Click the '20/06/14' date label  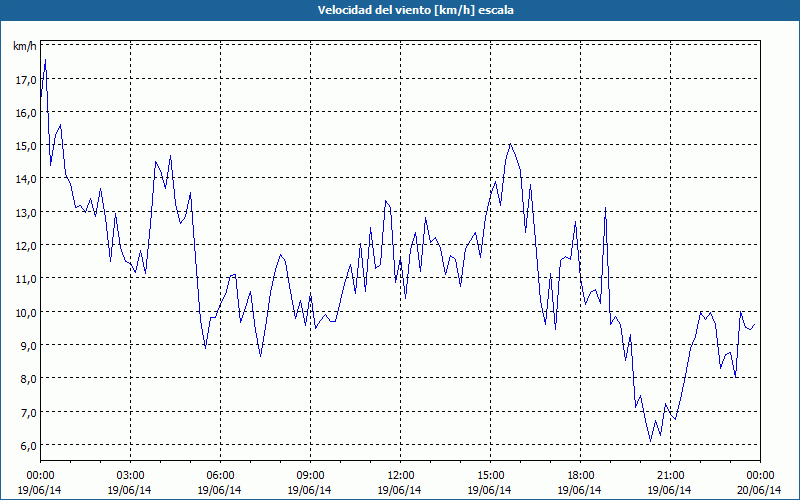(760, 490)
